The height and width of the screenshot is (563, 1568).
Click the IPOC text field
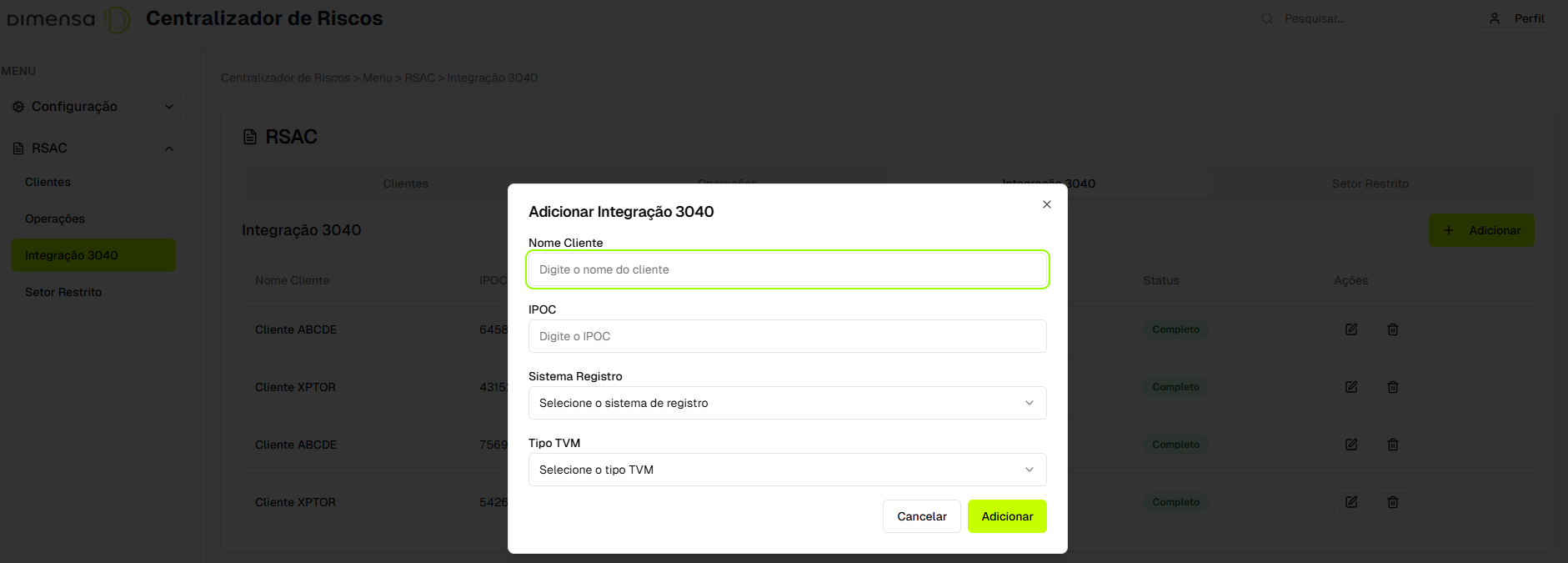click(787, 336)
